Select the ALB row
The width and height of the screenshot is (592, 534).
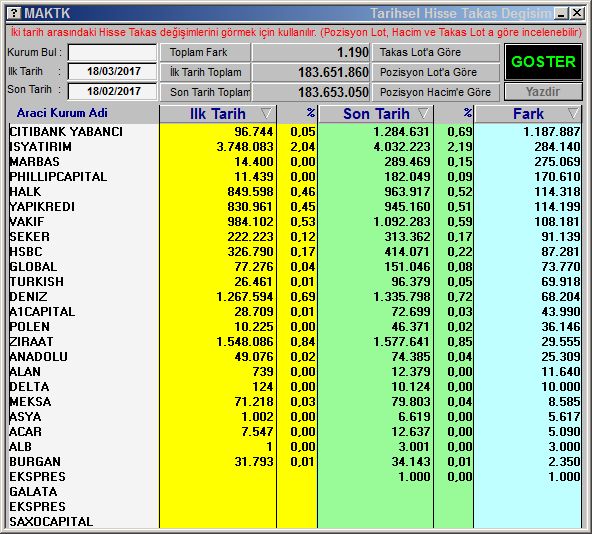tap(295, 446)
